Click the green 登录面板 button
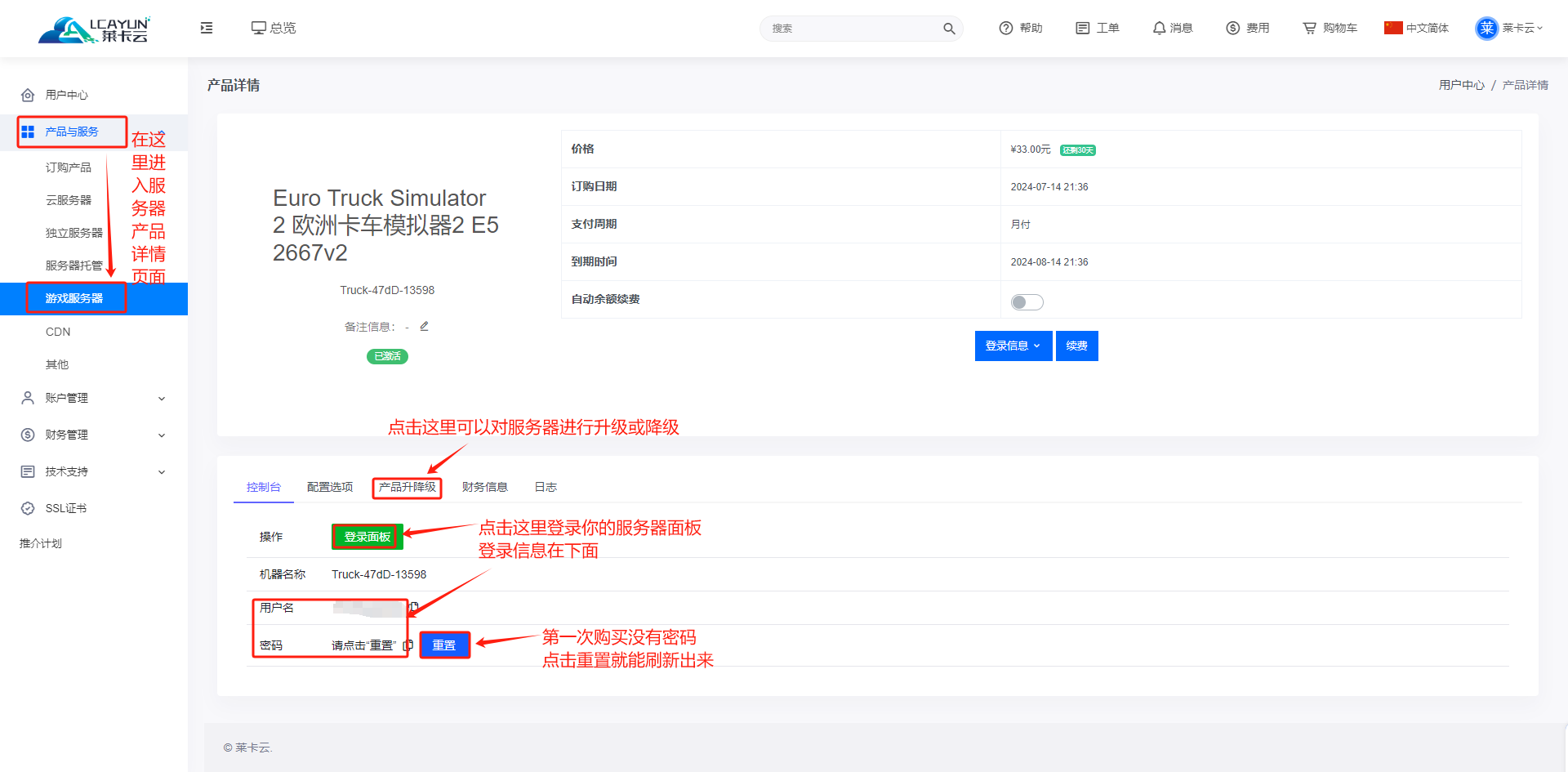1568x772 pixels. (x=367, y=537)
